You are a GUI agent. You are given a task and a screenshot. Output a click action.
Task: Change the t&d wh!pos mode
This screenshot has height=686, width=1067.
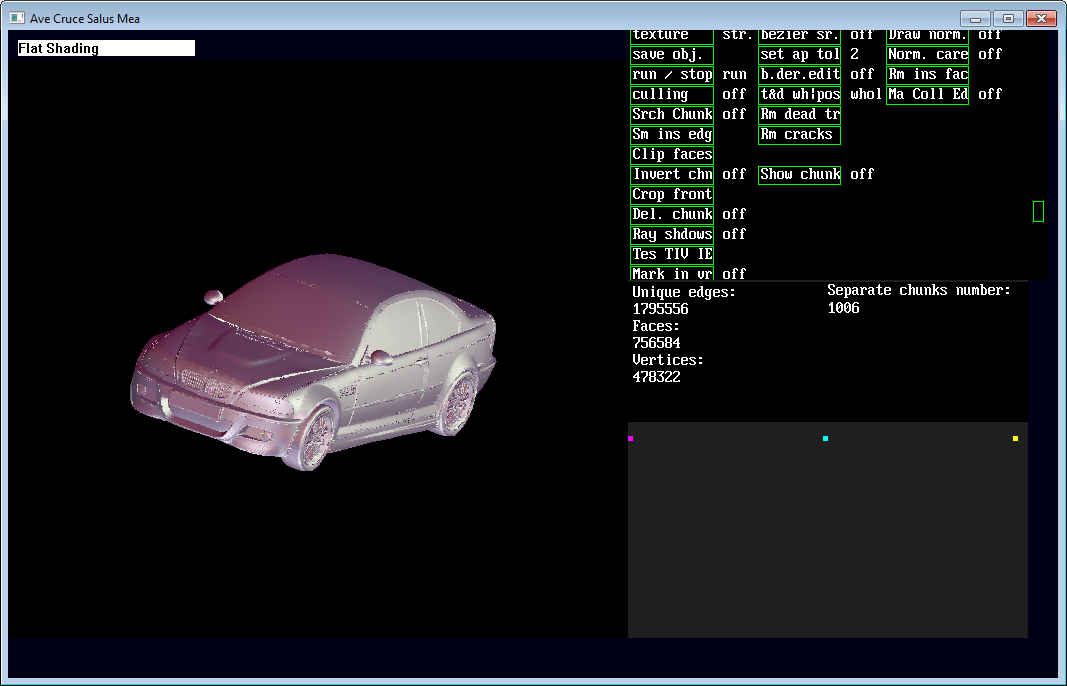click(x=799, y=94)
